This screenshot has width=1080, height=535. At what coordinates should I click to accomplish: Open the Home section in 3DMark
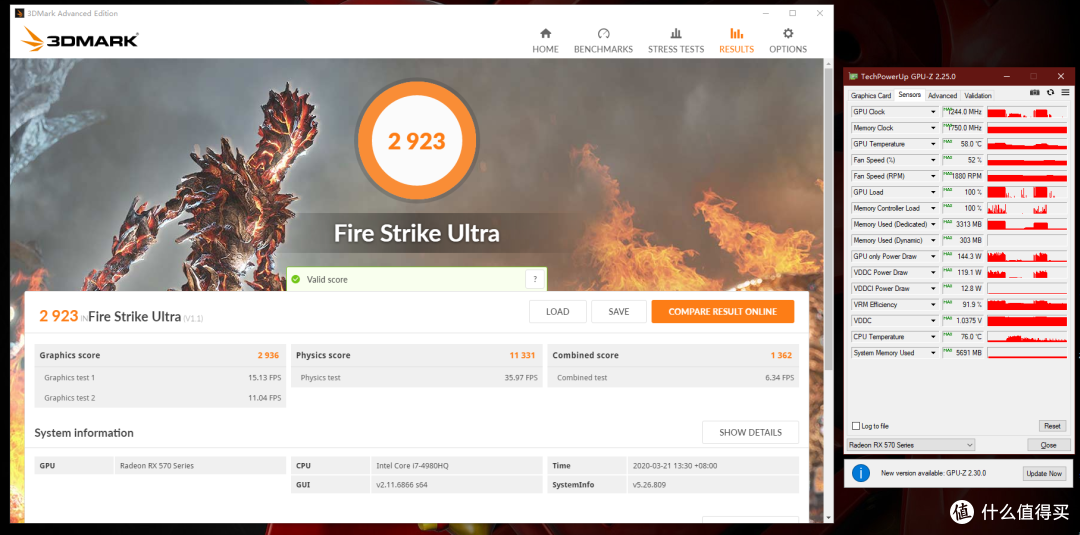(545, 41)
